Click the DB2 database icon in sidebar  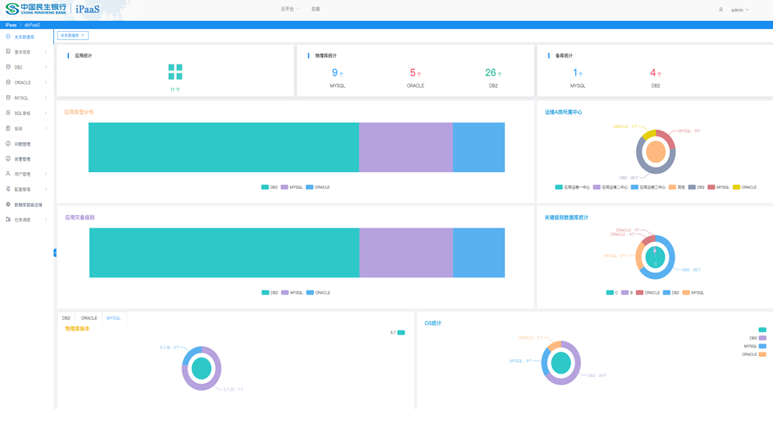tap(8, 67)
